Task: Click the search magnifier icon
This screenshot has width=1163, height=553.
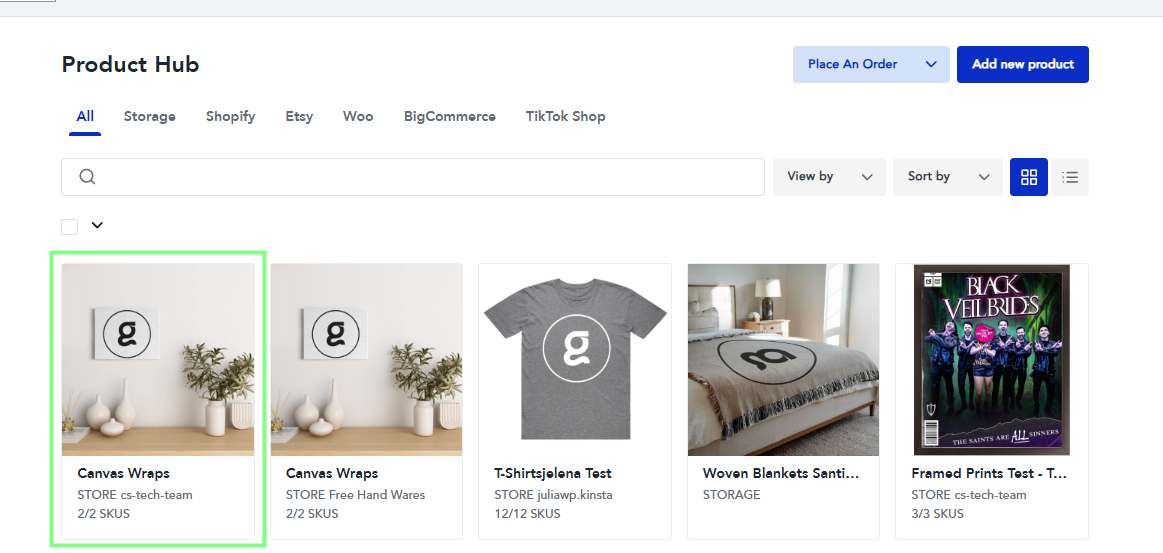Action: 87,177
